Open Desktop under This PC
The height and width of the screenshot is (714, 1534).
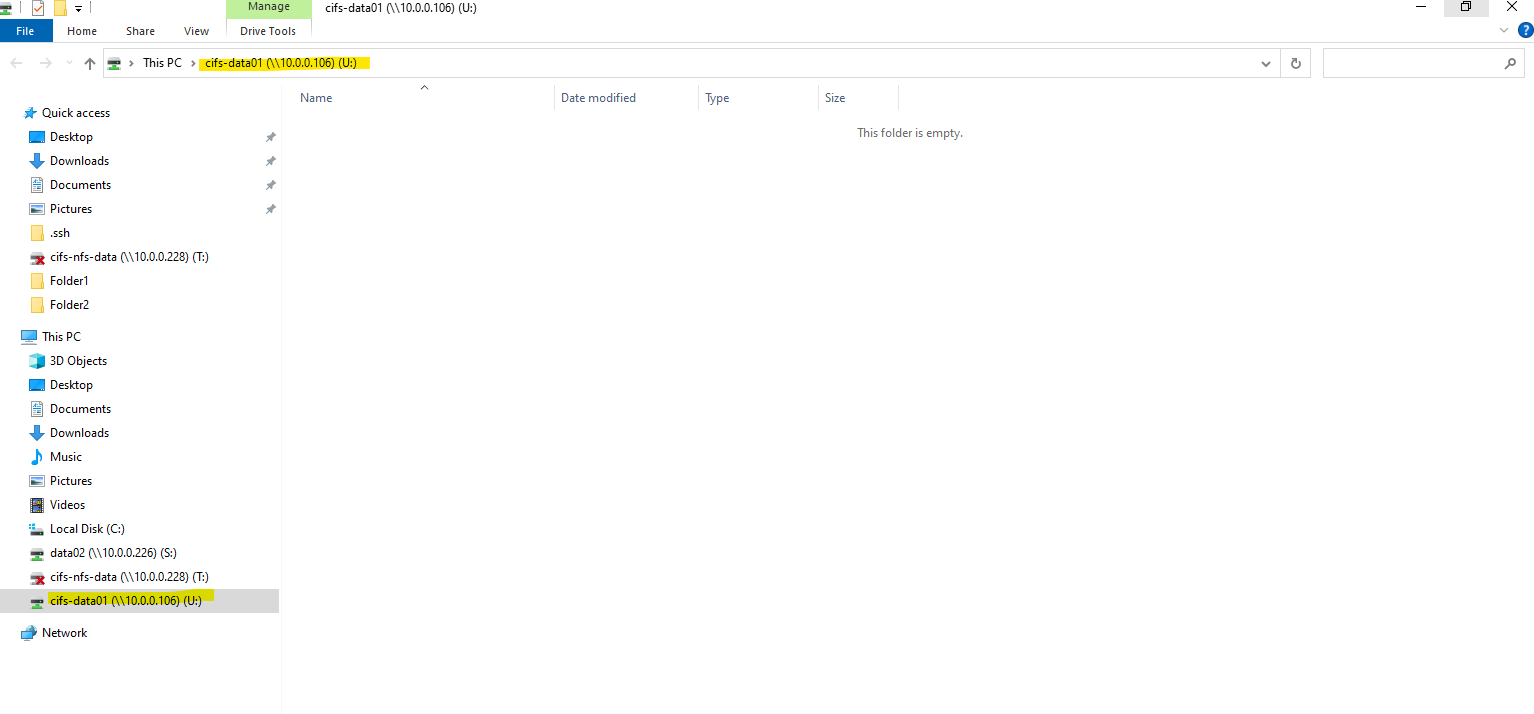pos(71,385)
